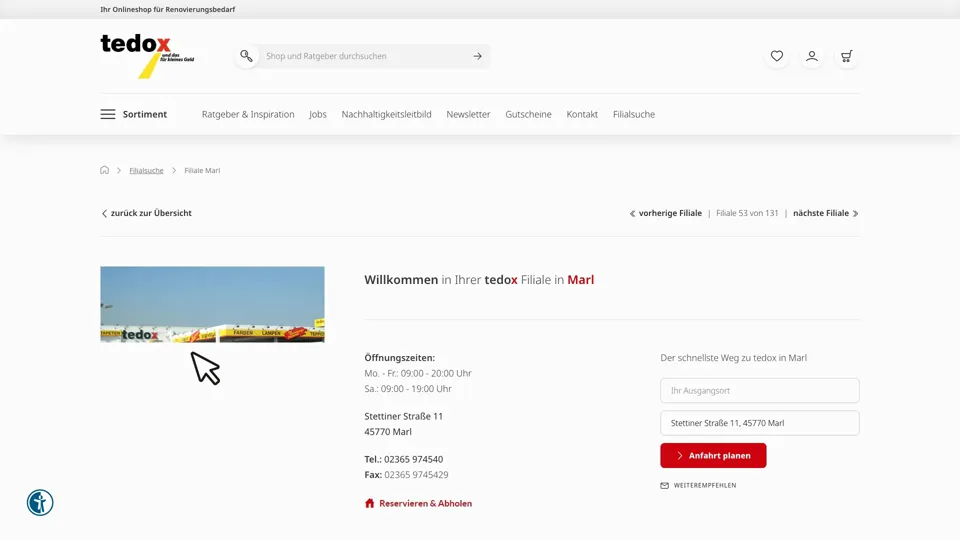960x540 pixels.
Task: Open the Gutscheine menu item
Action: pyautogui.click(x=528, y=114)
